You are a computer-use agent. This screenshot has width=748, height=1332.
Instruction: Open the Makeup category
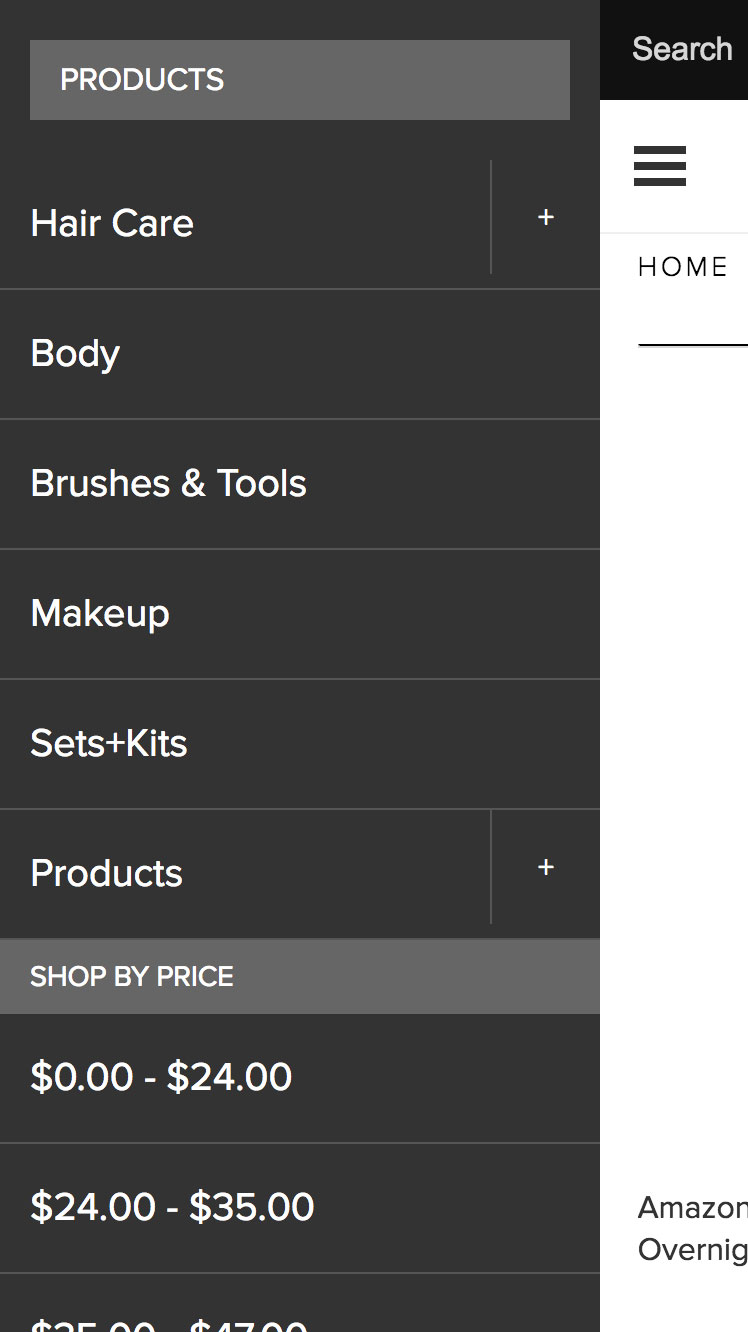click(100, 614)
